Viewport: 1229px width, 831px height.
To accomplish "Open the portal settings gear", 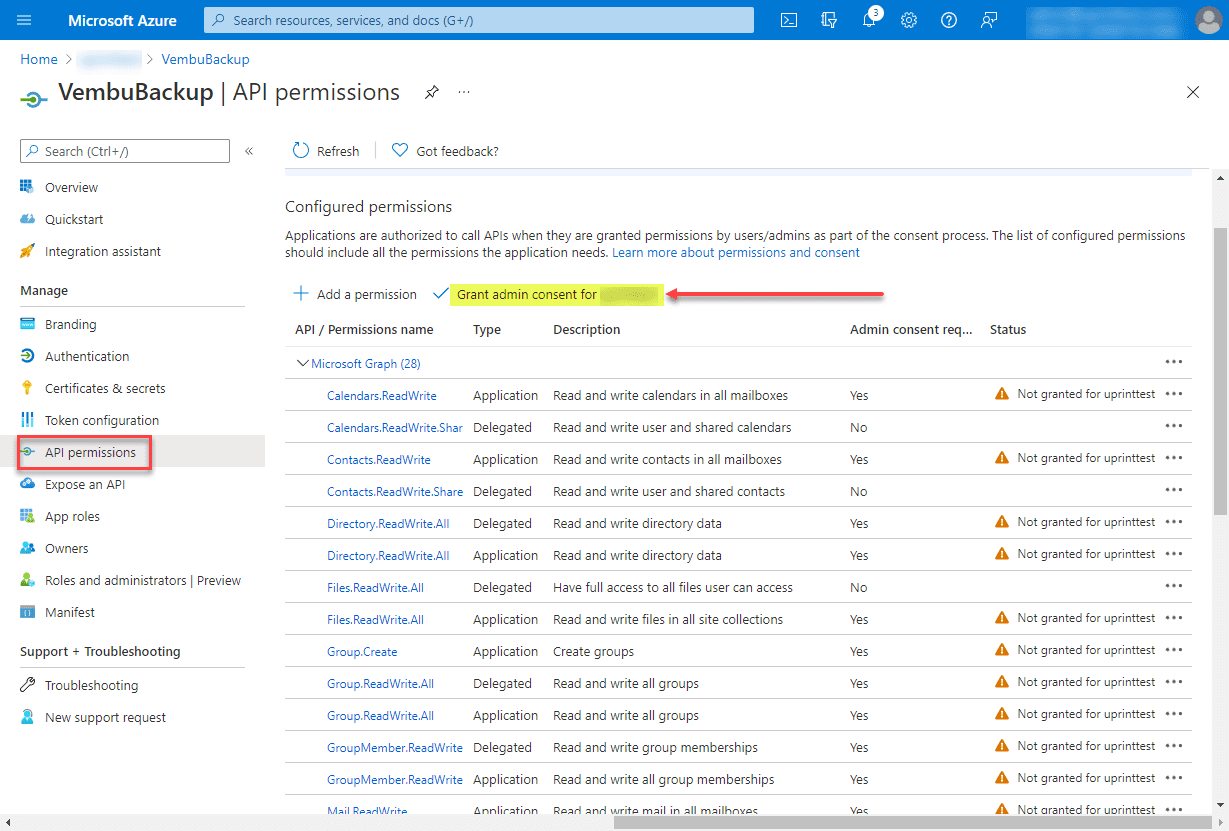I will click(909, 20).
